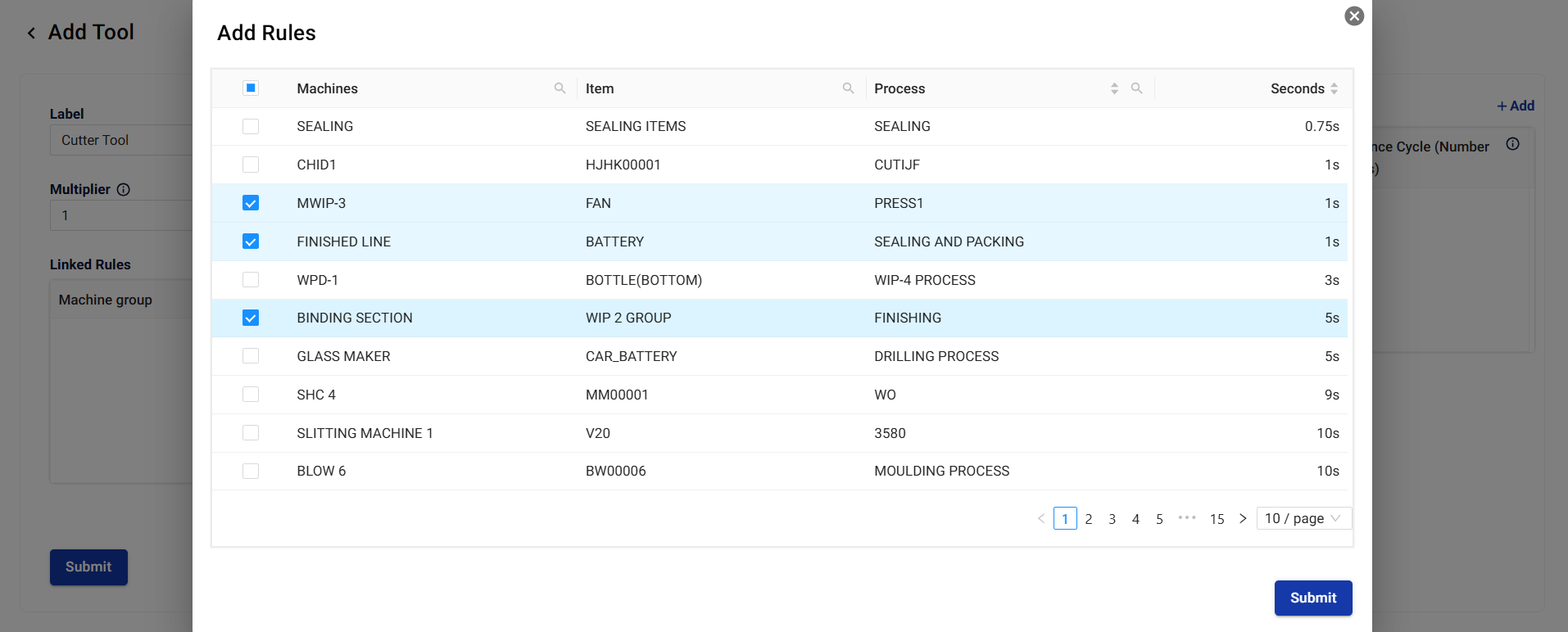Click the Label input with Cutter Tool

click(123, 140)
